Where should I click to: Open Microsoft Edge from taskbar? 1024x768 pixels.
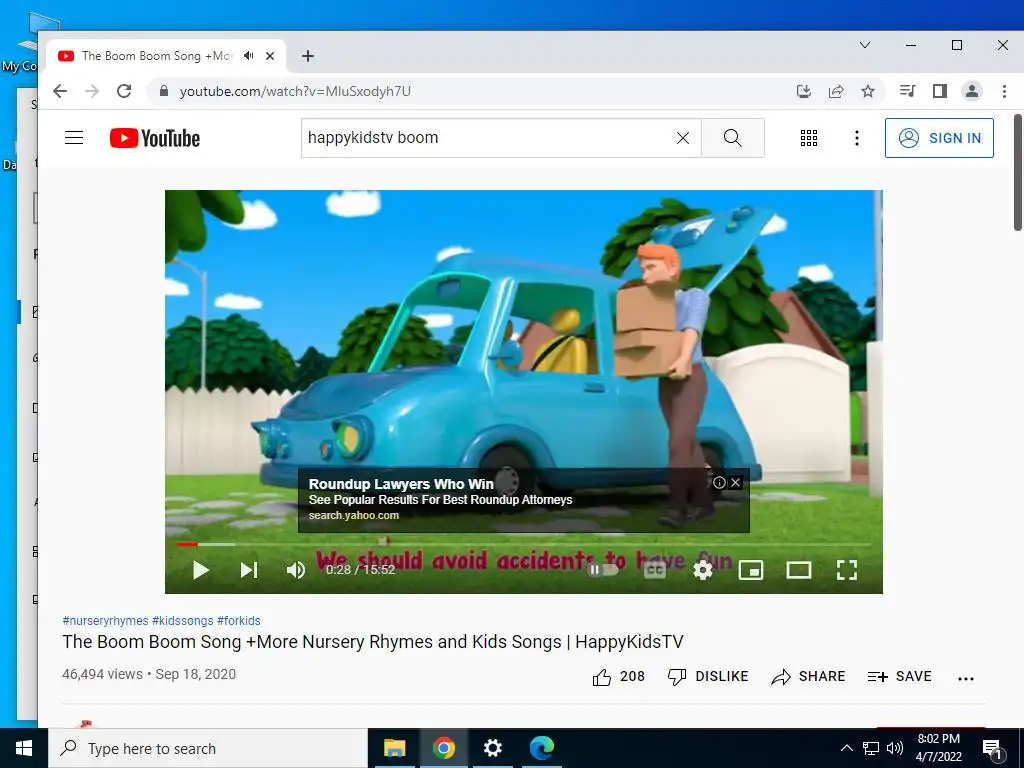541,748
